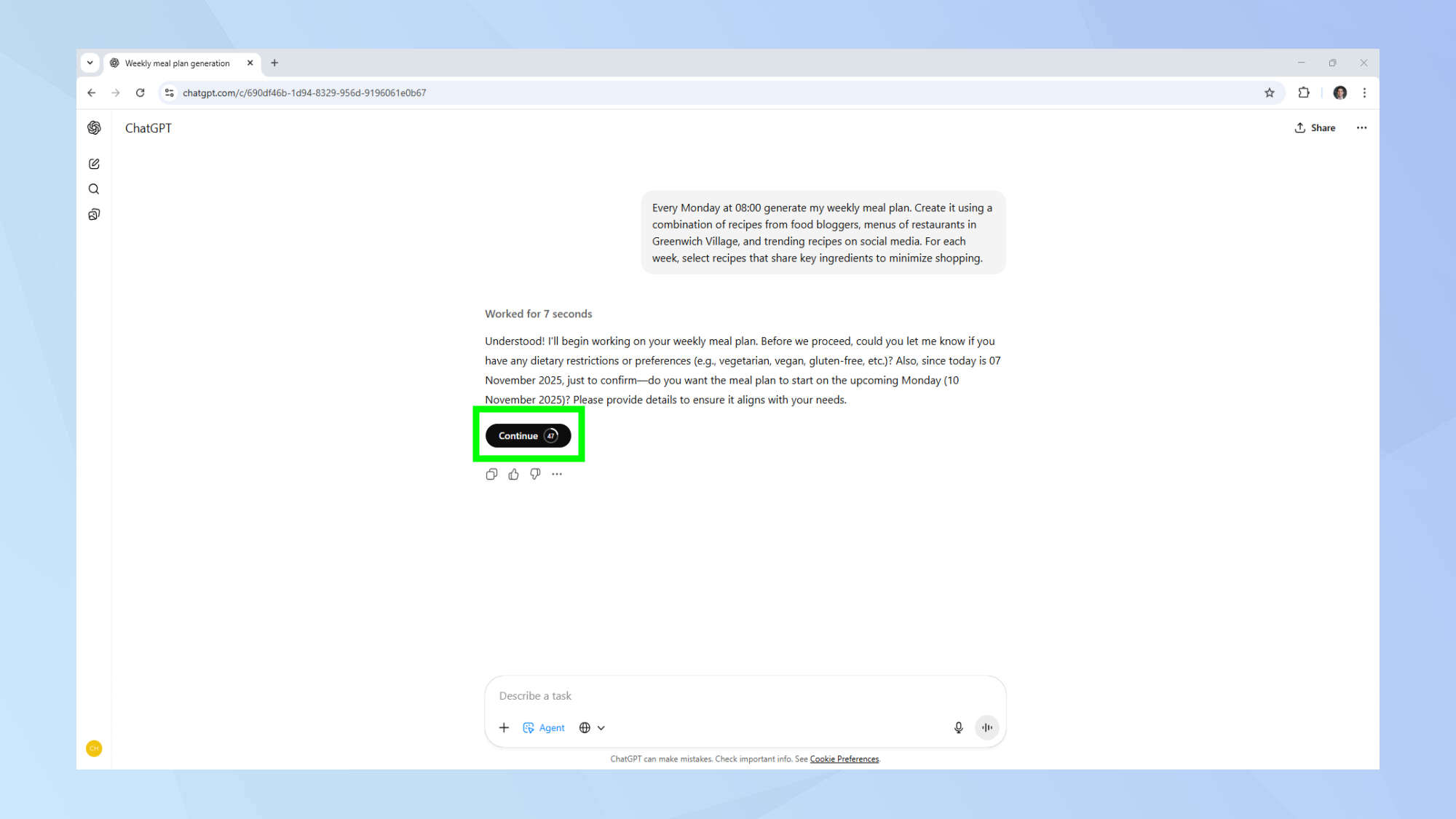
Task: Give a thumbs up to the response
Action: click(x=513, y=474)
